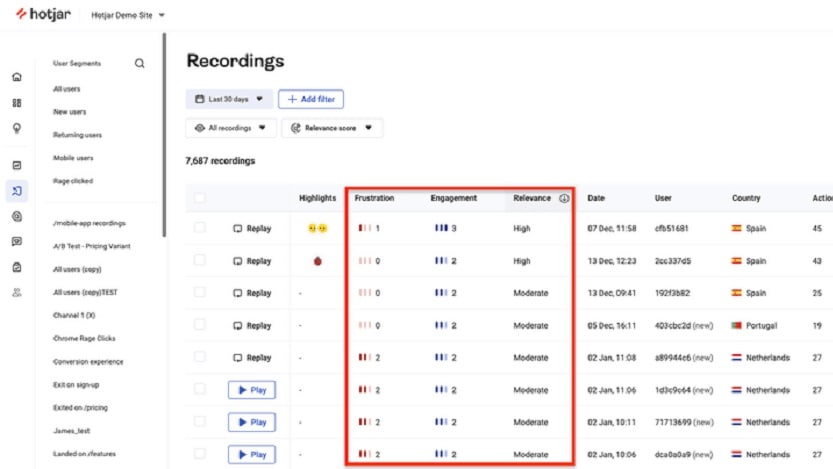Image resolution: width=833 pixels, height=469 pixels.
Task: Check the box for the cfb51681 recording
Action: point(200,228)
